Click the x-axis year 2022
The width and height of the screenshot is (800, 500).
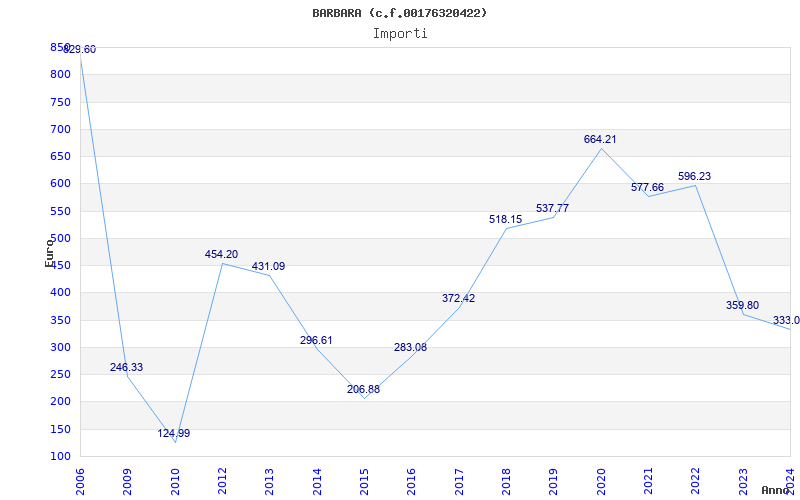coord(696,482)
